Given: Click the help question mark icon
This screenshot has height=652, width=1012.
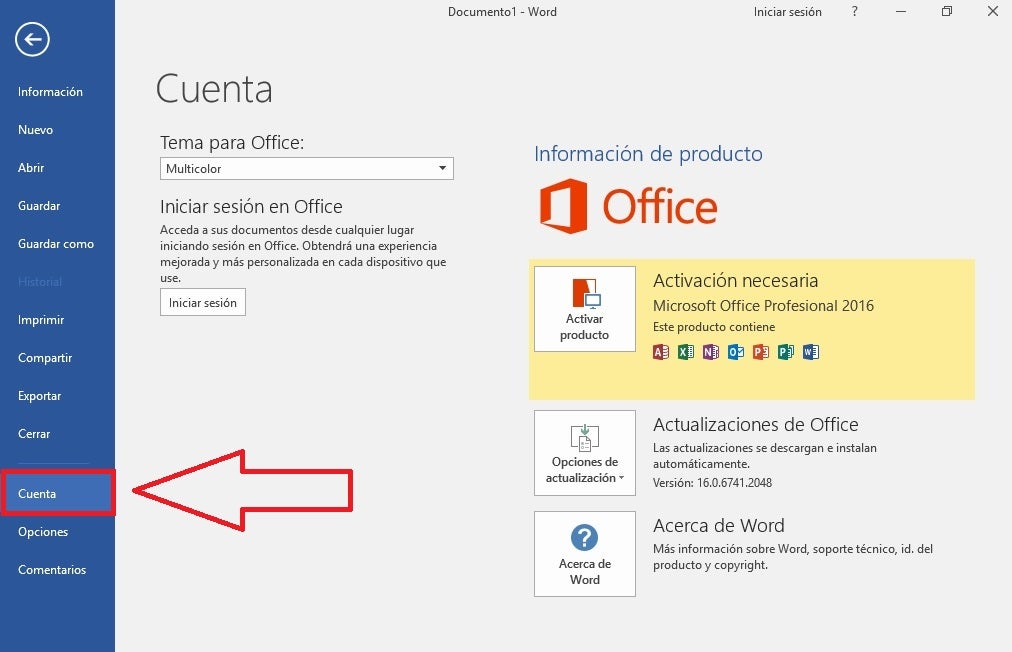Looking at the screenshot, I should (853, 11).
